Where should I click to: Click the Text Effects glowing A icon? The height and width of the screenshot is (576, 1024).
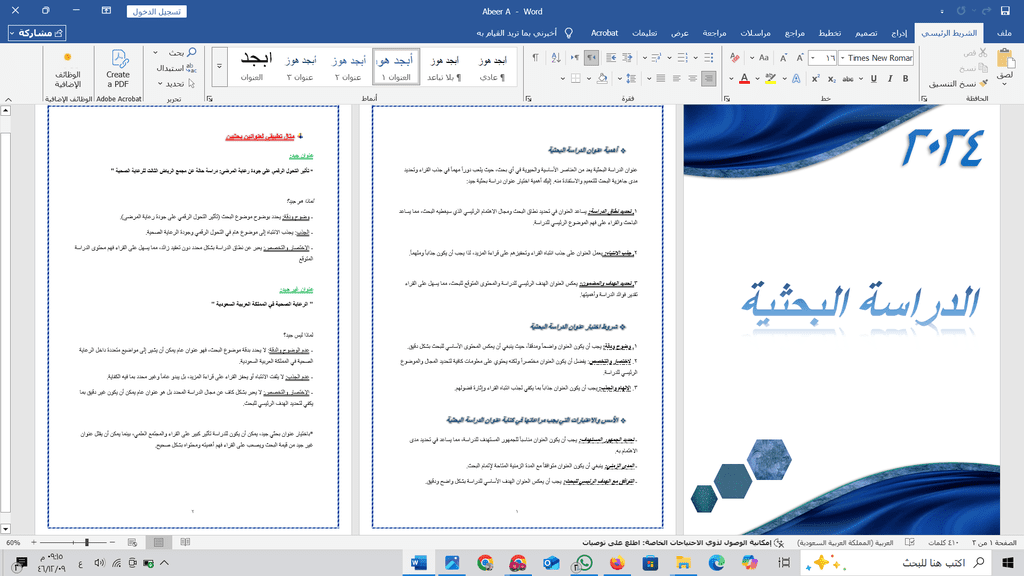coord(796,78)
